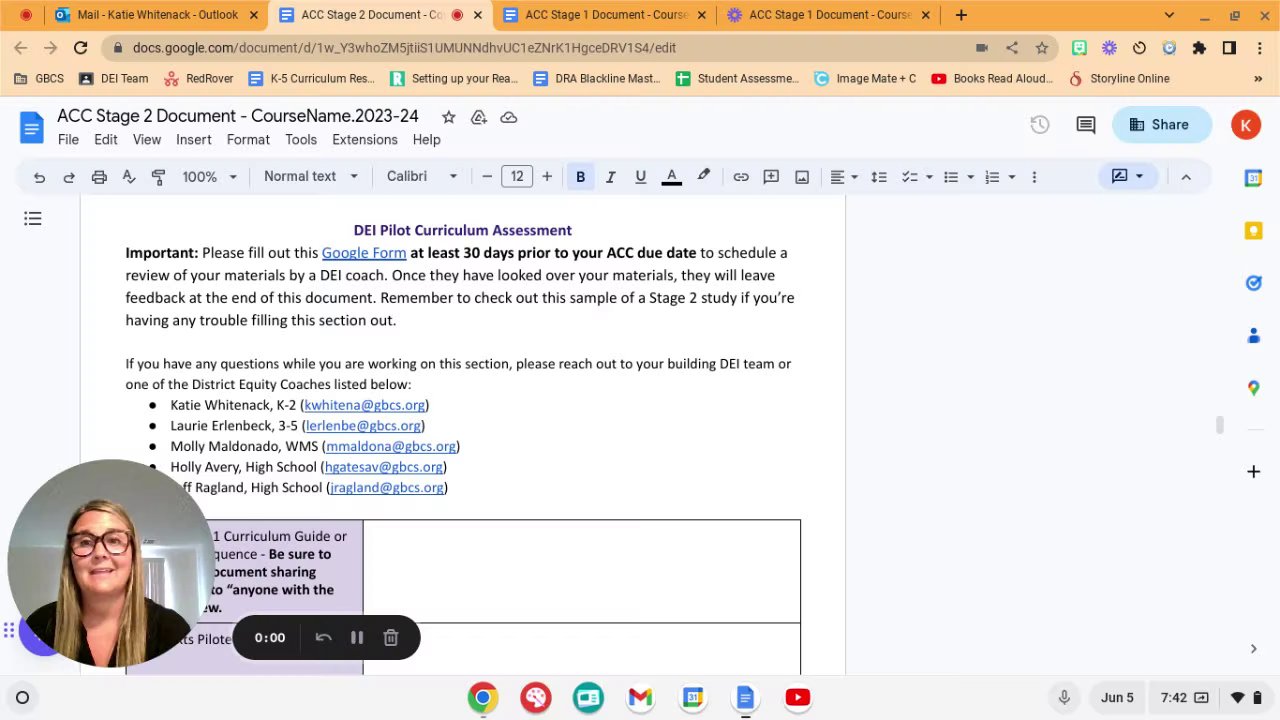Open the document outline icon

tap(33, 218)
